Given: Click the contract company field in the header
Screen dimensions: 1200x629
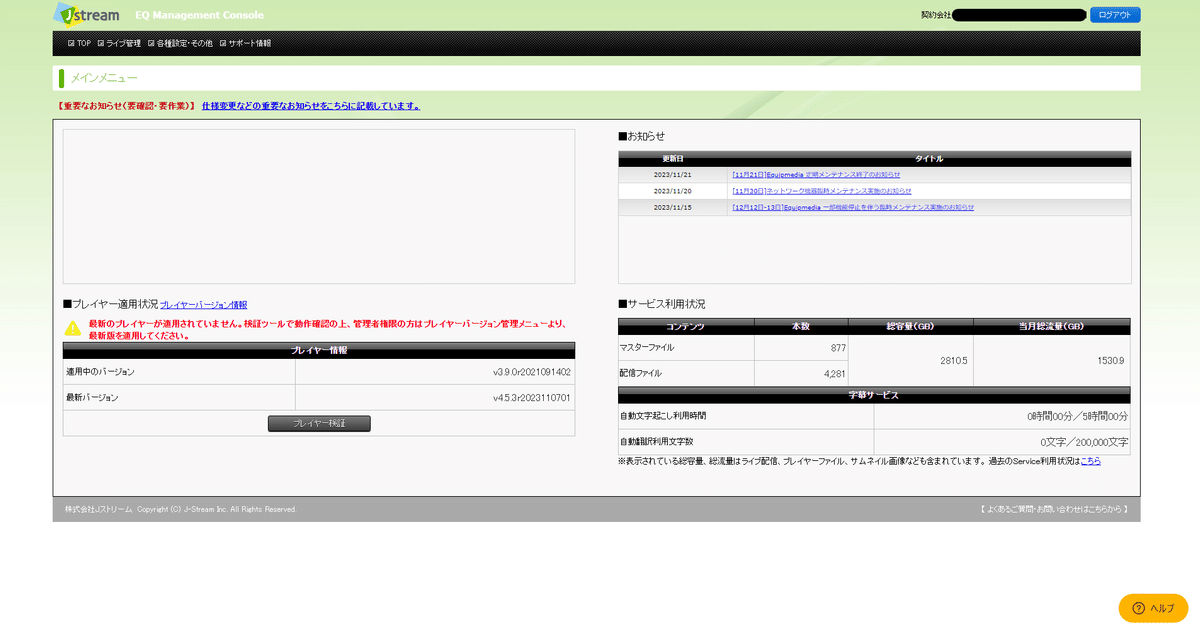Looking at the screenshot, I should point(1020,14).
